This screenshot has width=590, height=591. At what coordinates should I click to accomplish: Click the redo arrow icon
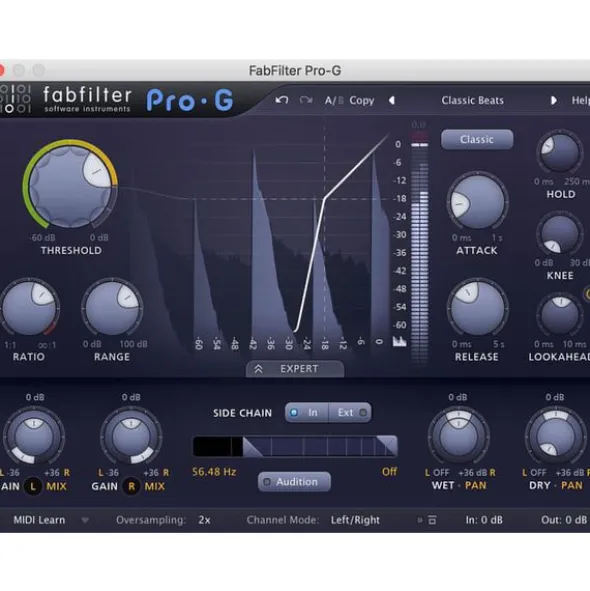click(306, 100)
